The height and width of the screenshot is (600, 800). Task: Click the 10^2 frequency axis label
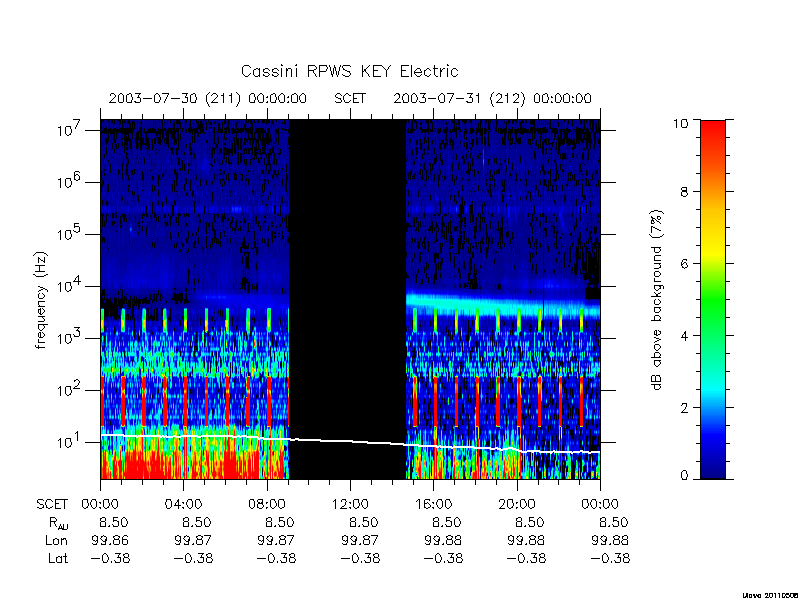(x=70, y=388)
